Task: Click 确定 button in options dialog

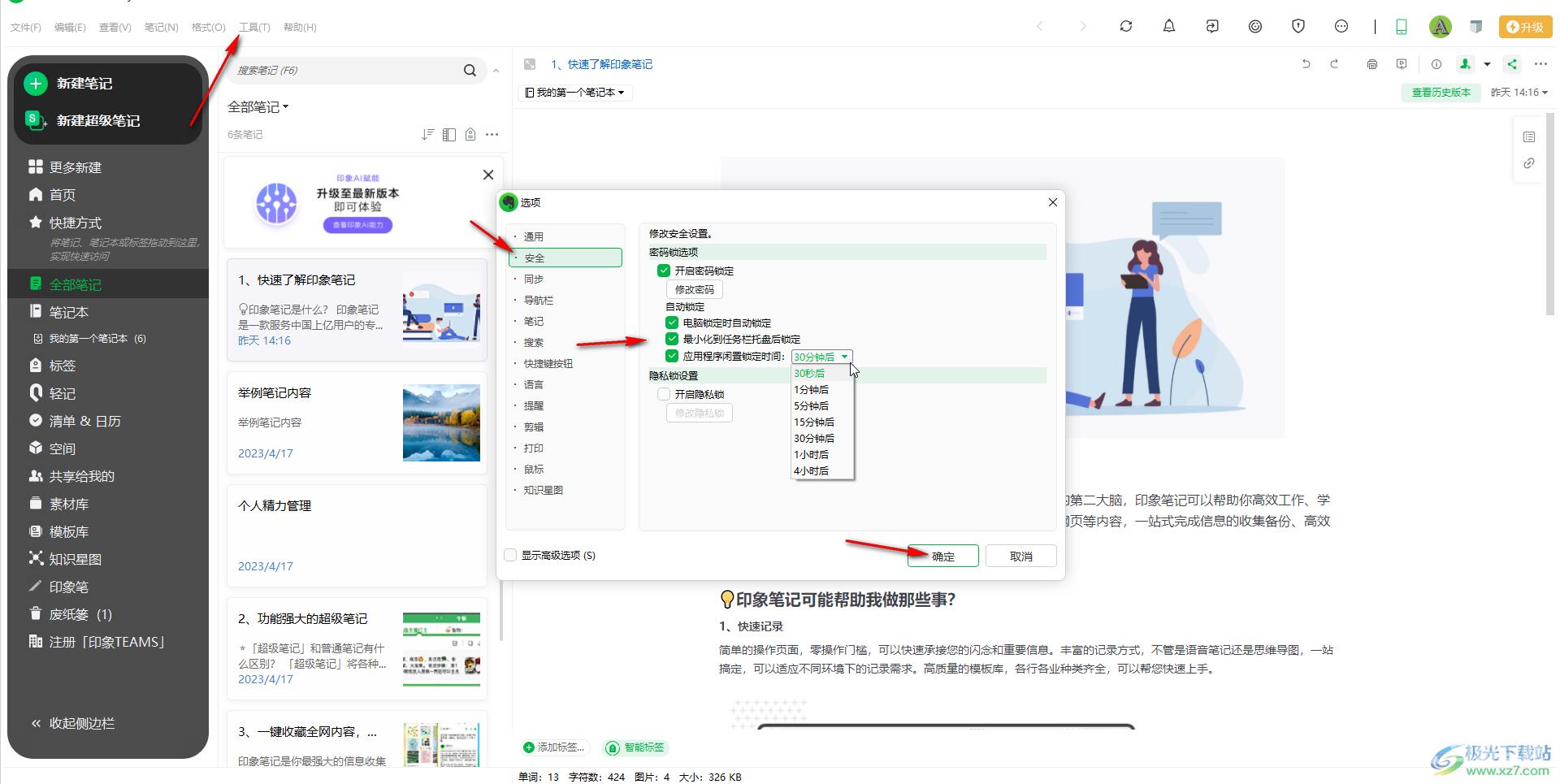Action: click(x=942, y=556)
